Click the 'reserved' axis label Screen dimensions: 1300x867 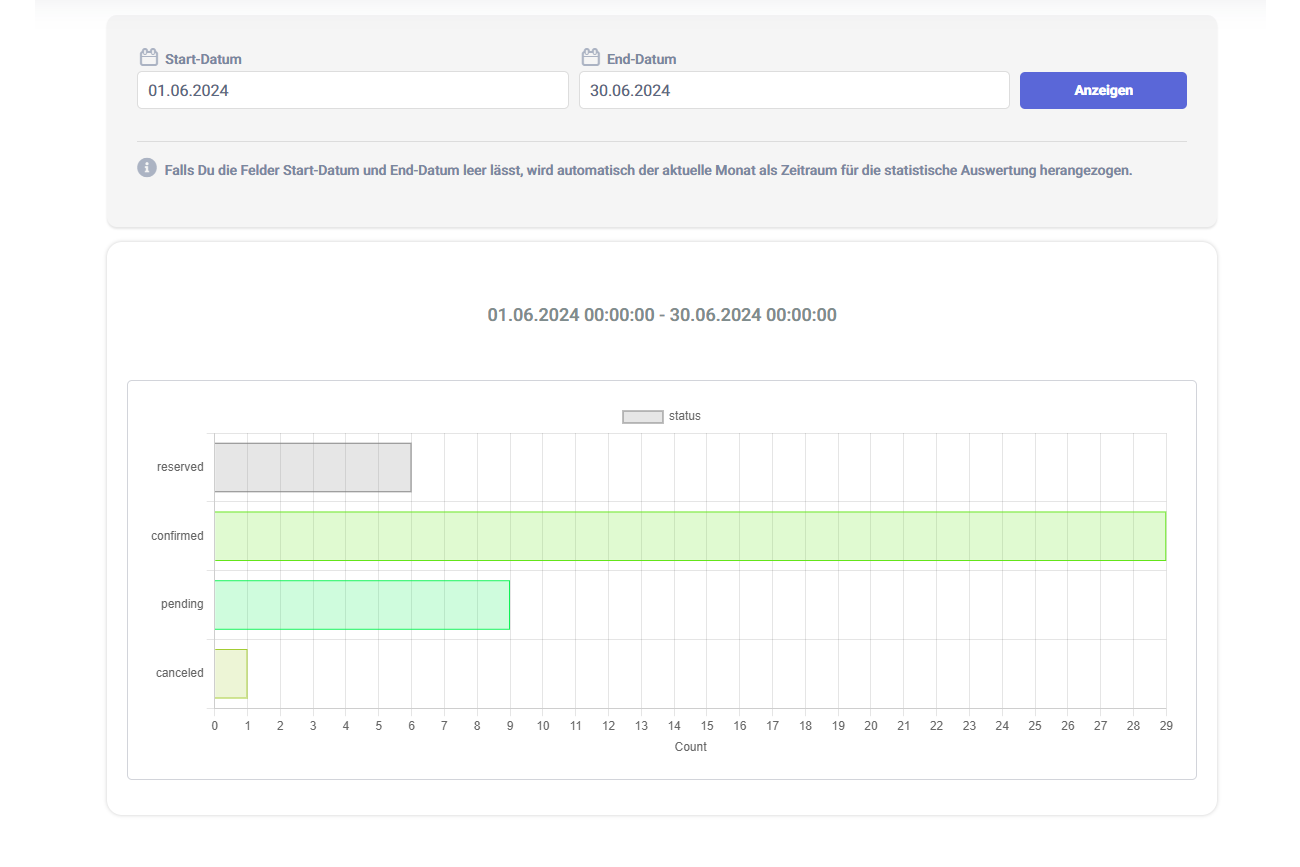[180, 467]
